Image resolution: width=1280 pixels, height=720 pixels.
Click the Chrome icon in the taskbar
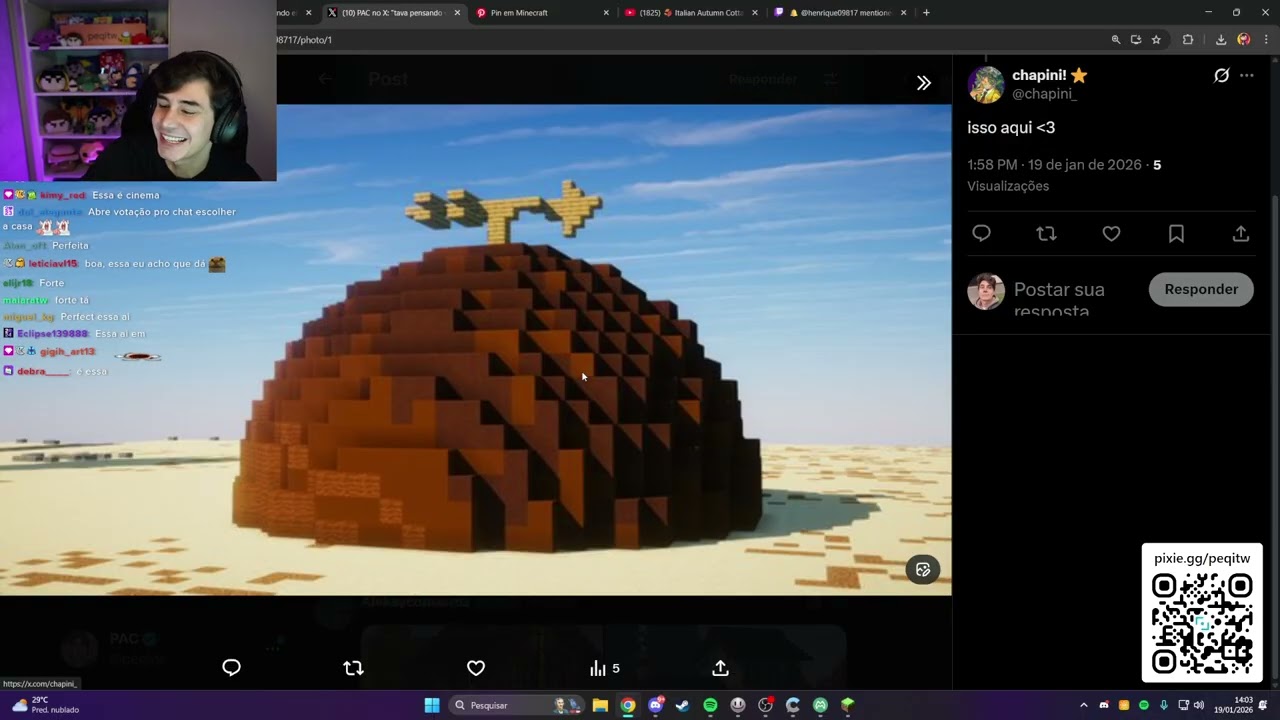(627, 705)
